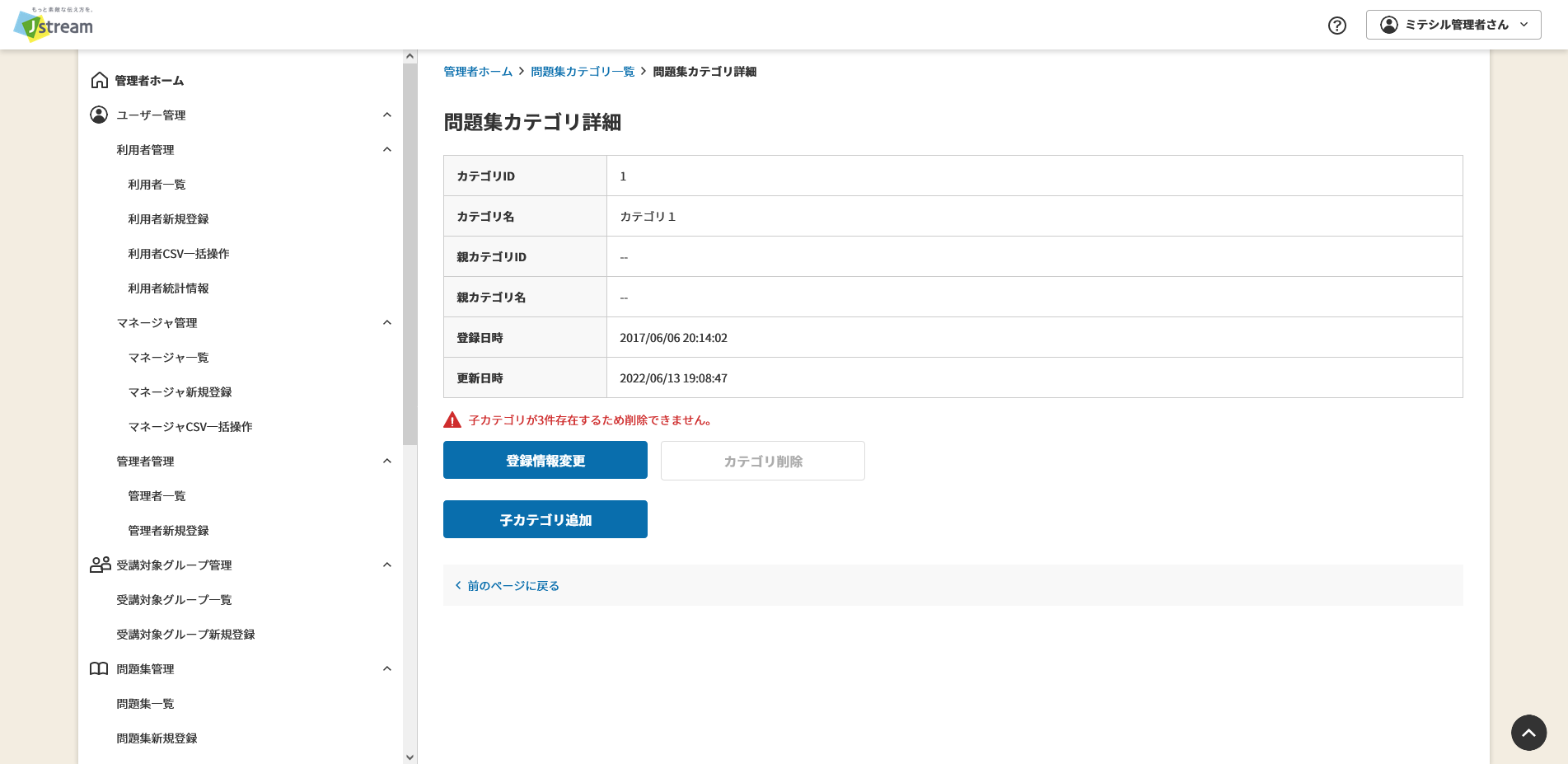This screenshot has width=1568, height=764.
Task: Open マネージャ新規登録 in the sidebar
Action: (x=180, y=392)
